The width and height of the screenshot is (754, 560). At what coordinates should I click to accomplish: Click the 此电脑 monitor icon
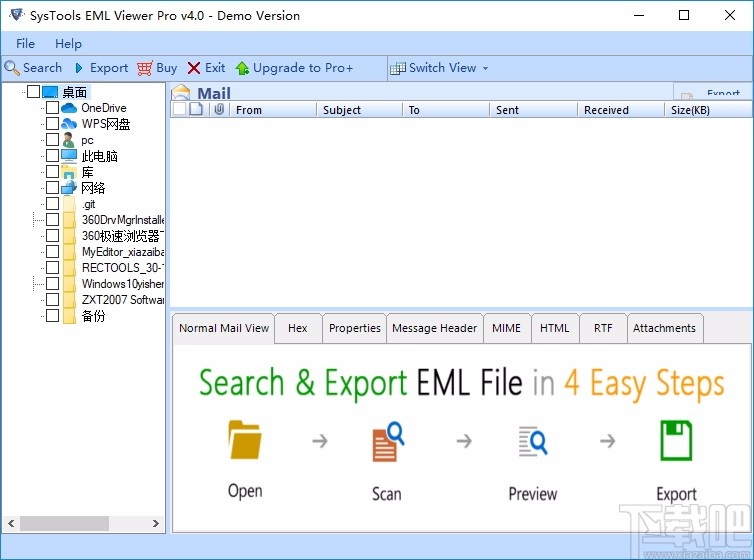(x=69, y=155)
